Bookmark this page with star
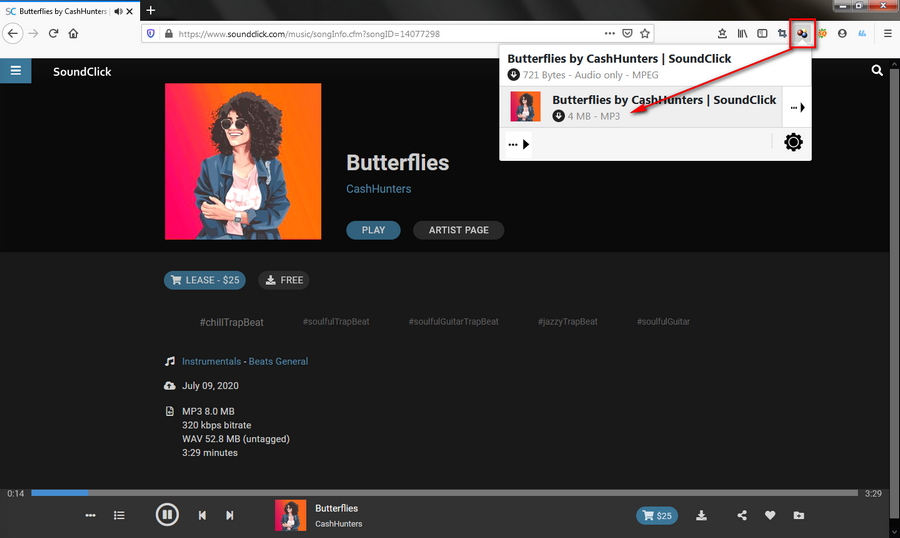Image resolution: width=900 pixels, height=538 pixels. (645, 33)
